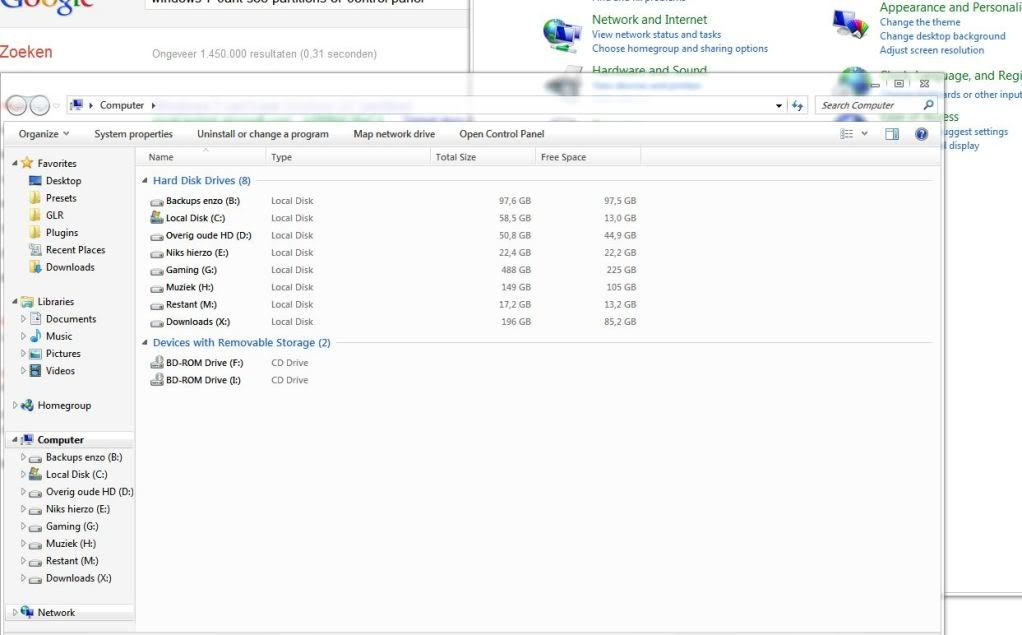This screenshot has height=635, width=1022.
Task: Expand the Network tree node
Action: (x=14, y=612)
